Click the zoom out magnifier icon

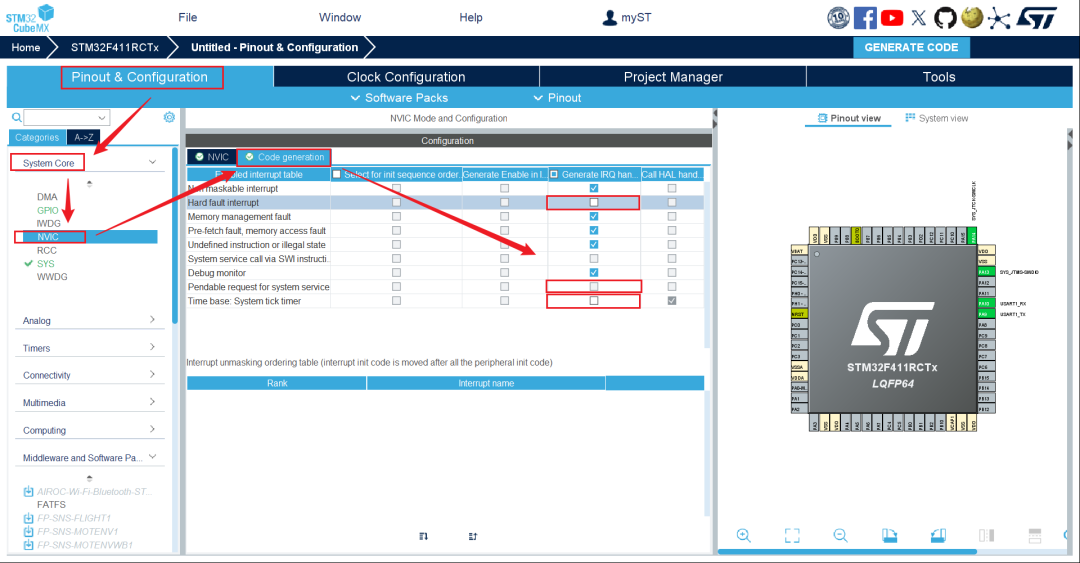[x=840, y=536]
